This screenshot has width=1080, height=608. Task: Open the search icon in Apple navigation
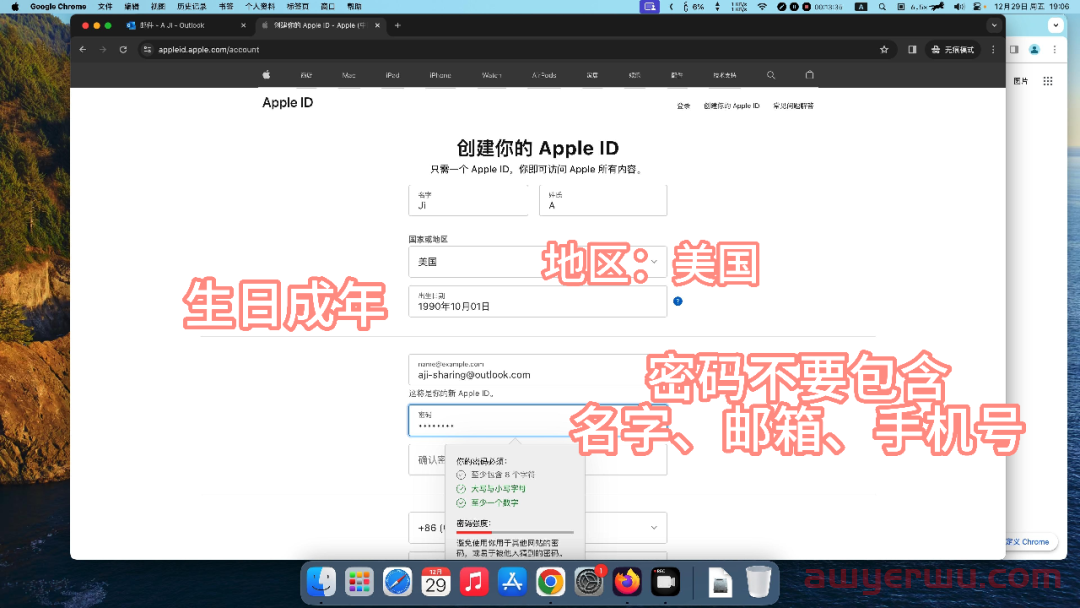771,75
